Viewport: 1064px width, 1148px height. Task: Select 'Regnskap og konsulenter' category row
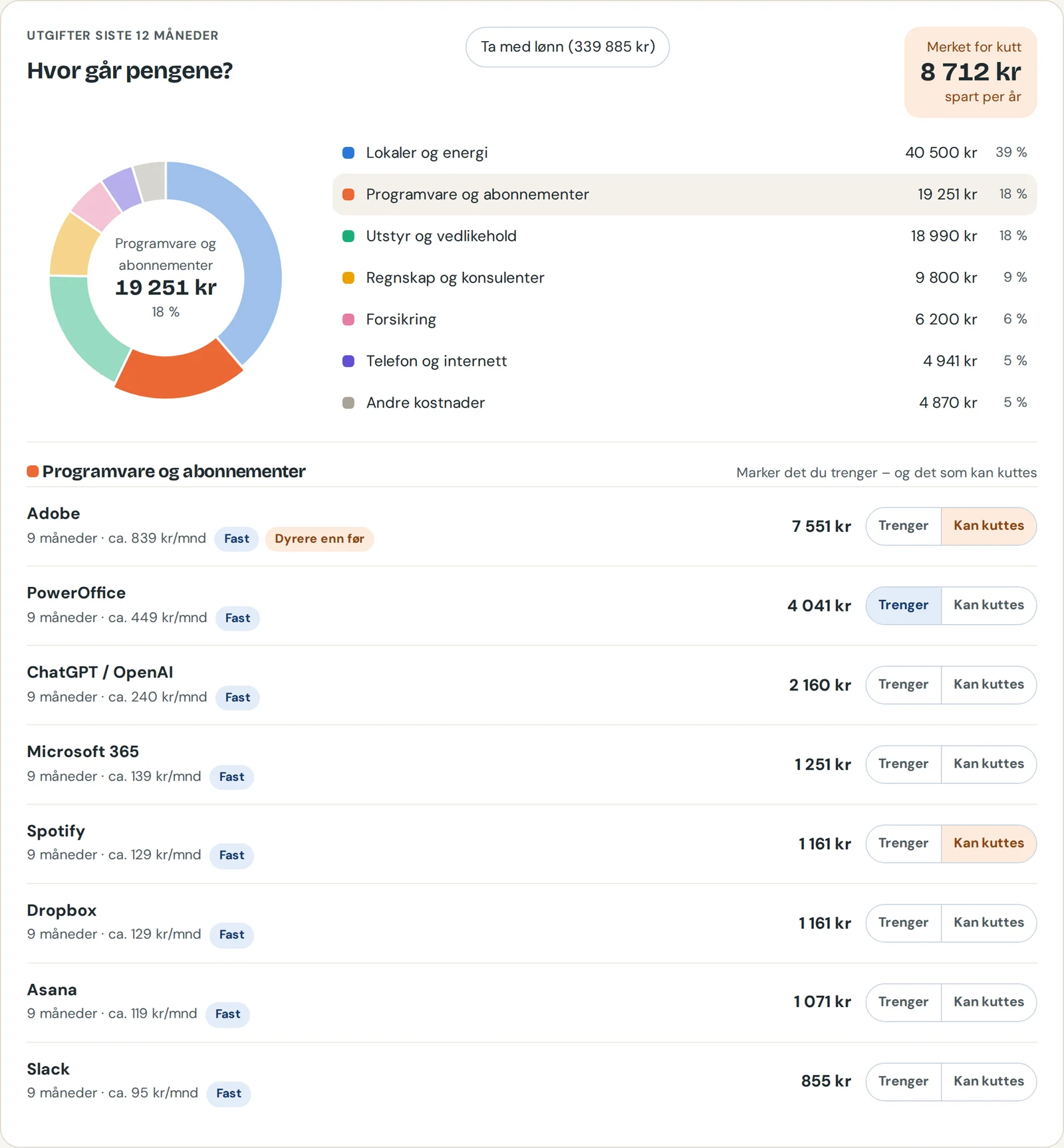coord(684,278)
